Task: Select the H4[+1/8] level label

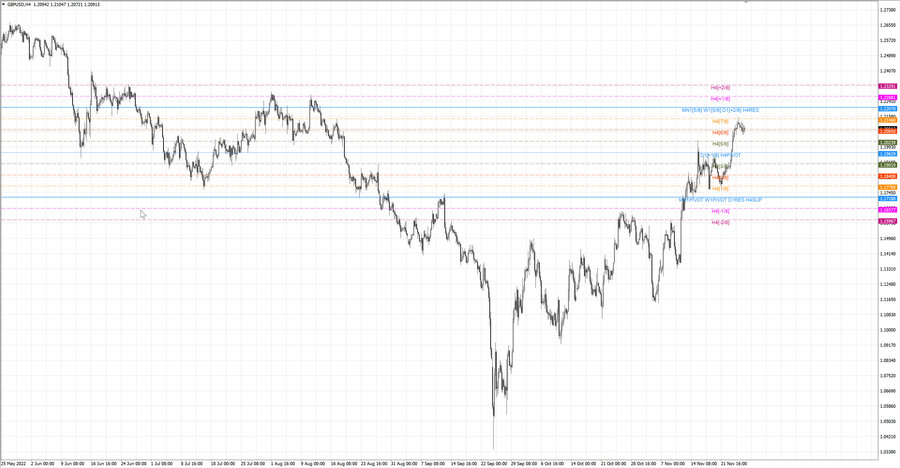Action: (720, 99)
